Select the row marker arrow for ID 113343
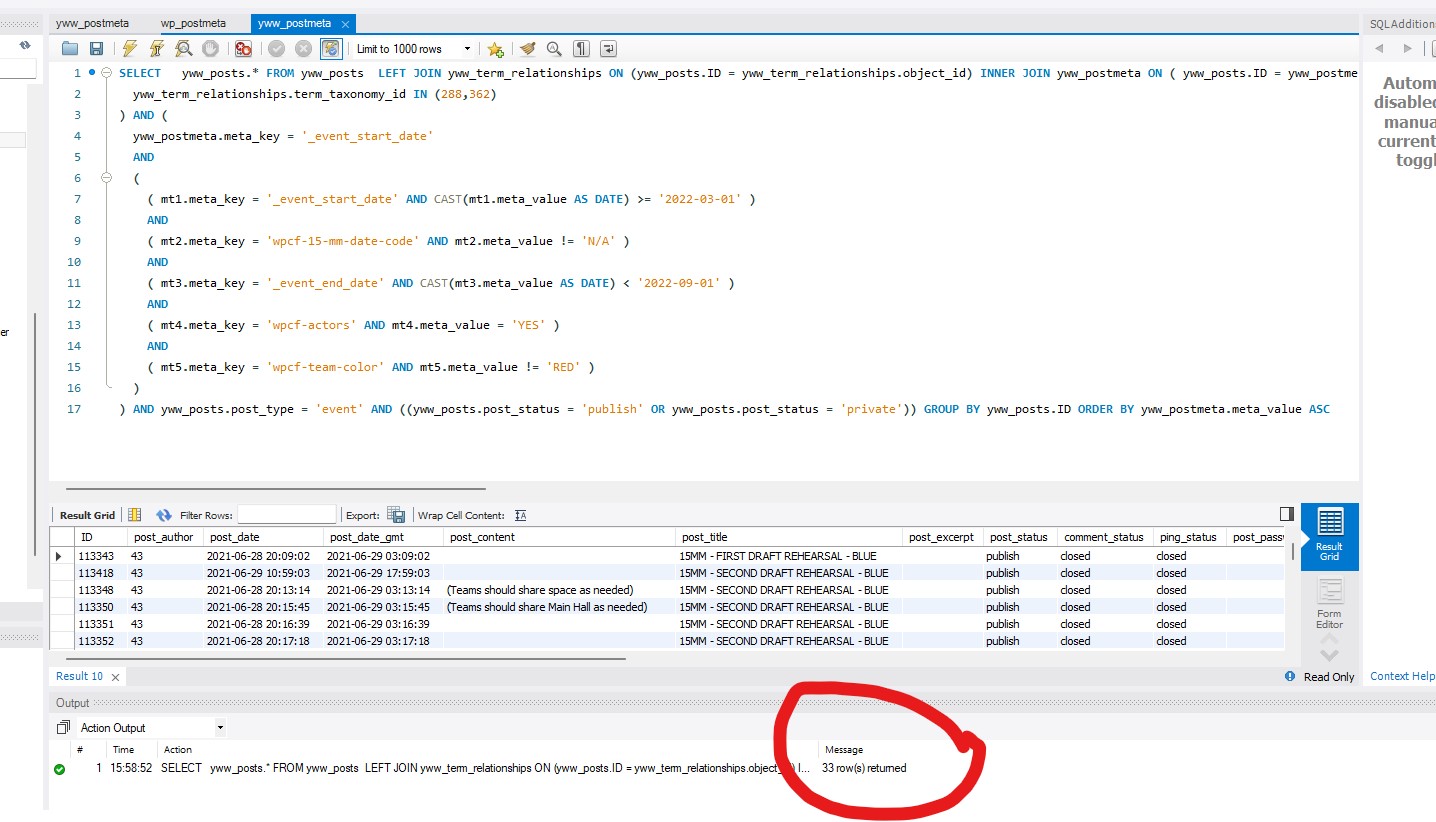Screen dimensions: 1436x822 (x=59, y=556)
